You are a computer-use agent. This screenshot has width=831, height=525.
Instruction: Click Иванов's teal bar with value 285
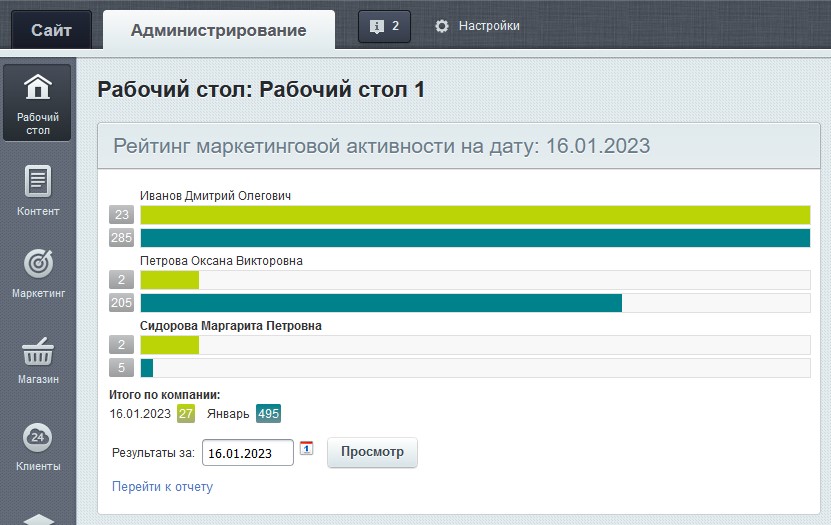coord(475,238)
